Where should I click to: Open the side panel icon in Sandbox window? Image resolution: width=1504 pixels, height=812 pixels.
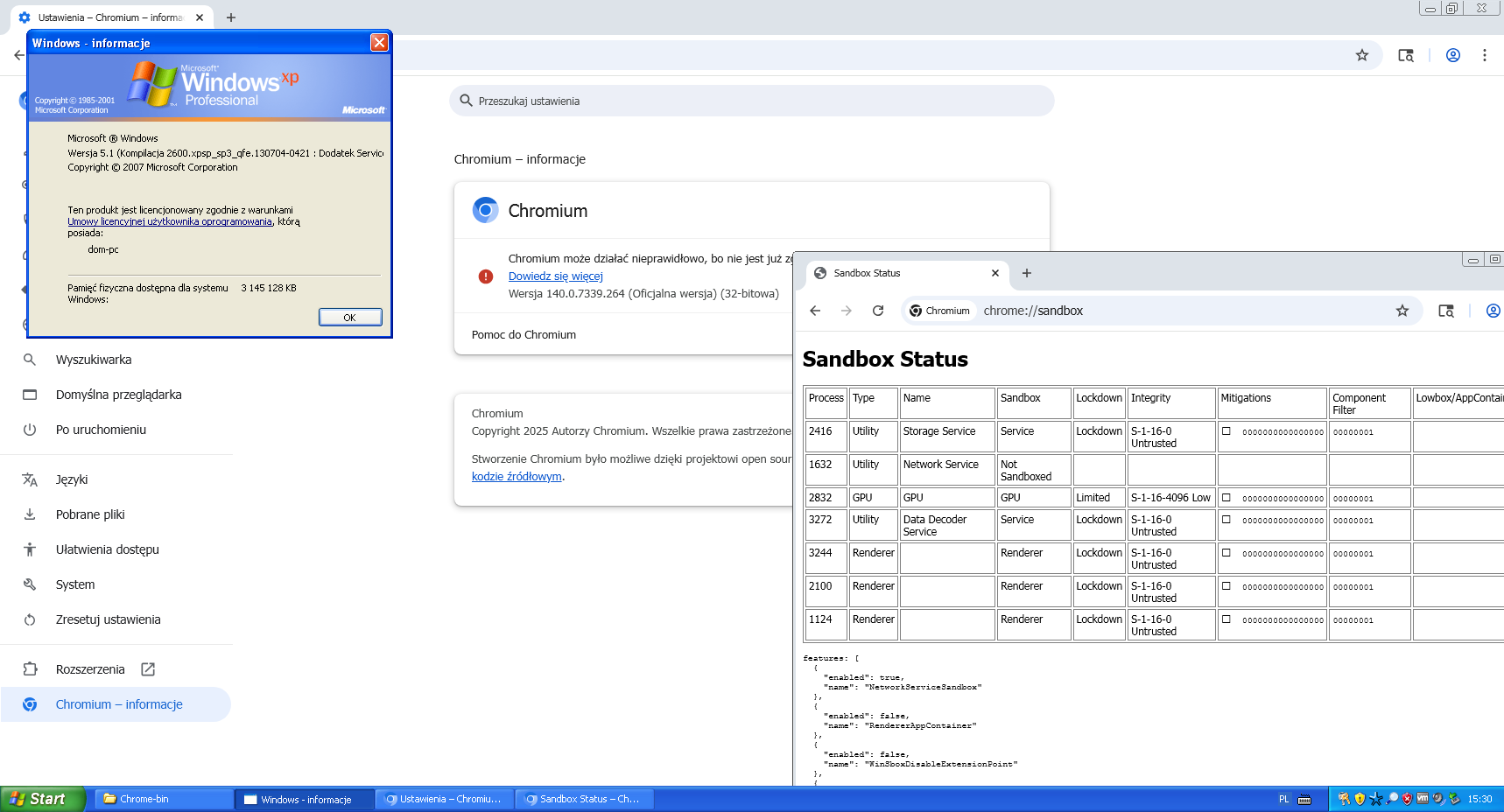(x=1446, y=311)
